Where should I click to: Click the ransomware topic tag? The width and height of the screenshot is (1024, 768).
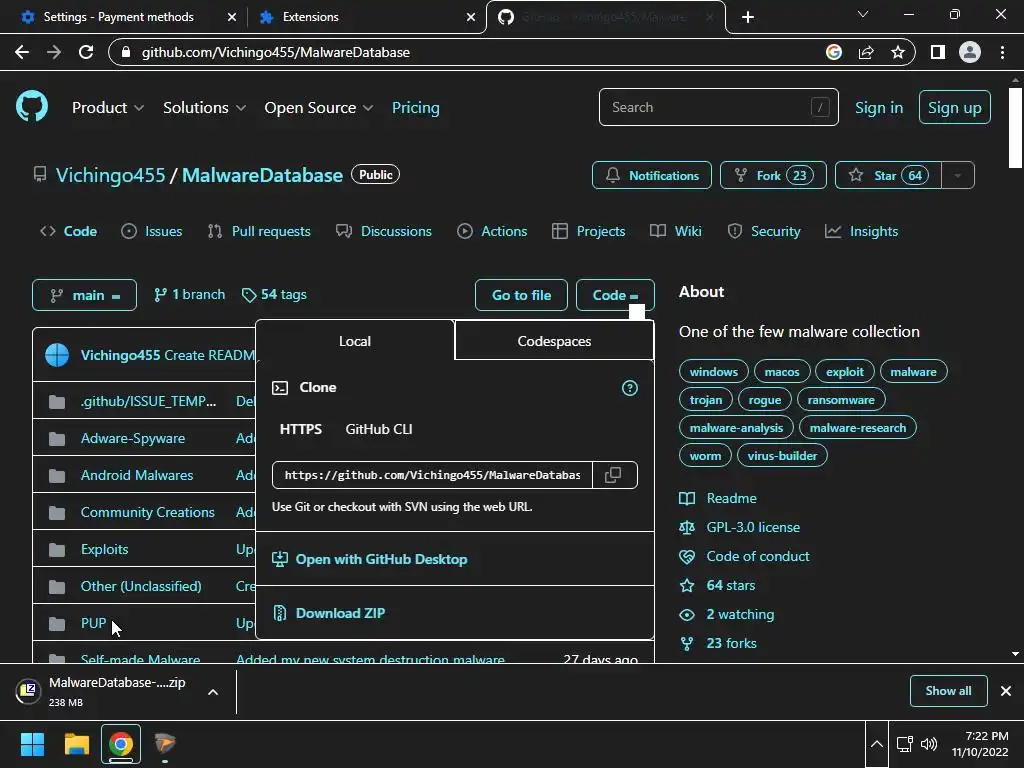[841, 400]
